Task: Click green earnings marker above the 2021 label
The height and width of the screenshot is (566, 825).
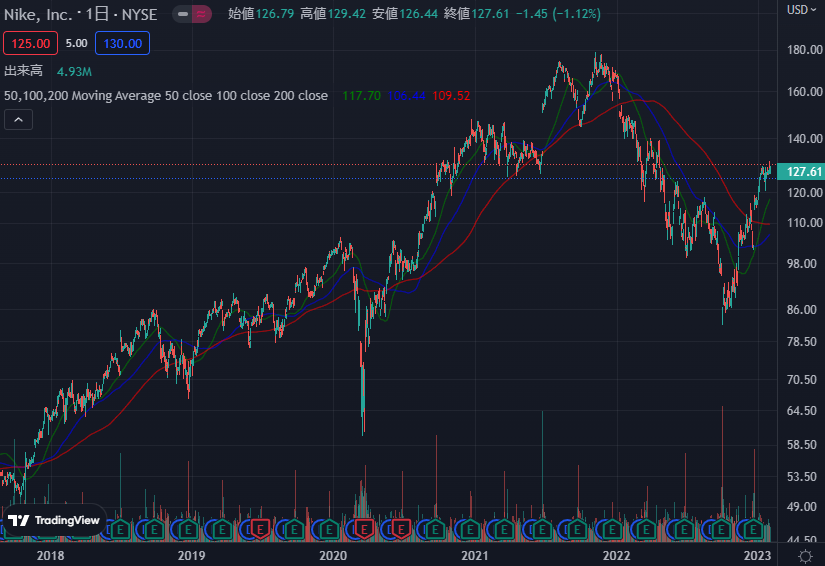Action: pyautogui.click(x=470, y=529)
